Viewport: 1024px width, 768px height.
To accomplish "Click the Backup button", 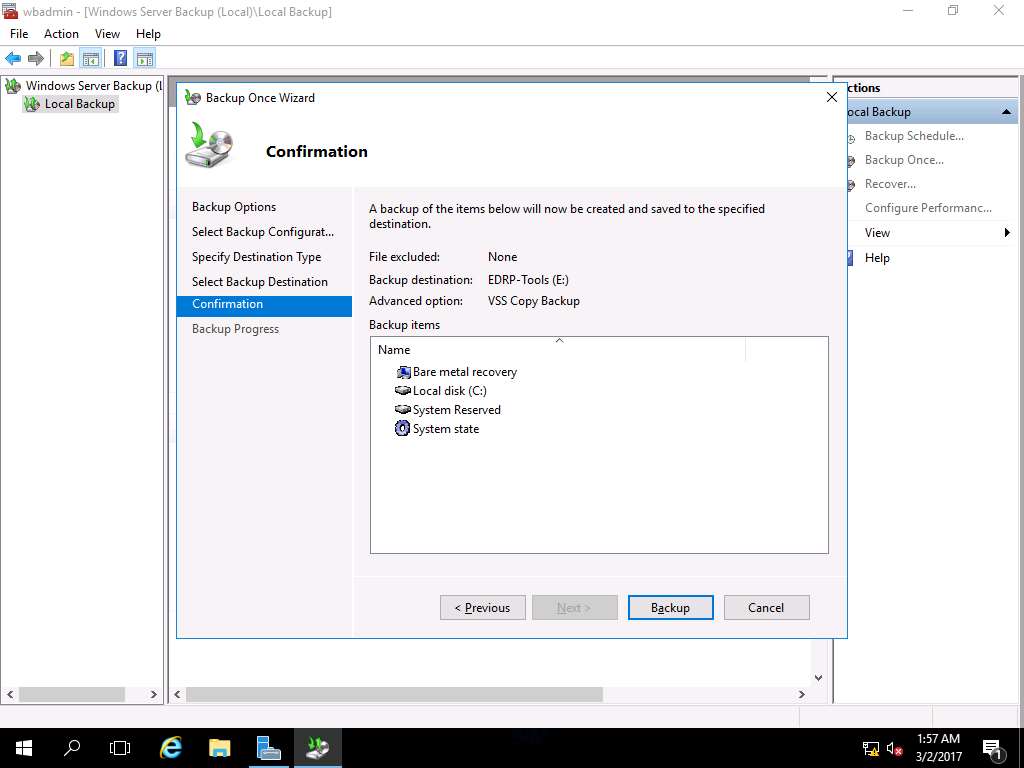I will point(671,607).
